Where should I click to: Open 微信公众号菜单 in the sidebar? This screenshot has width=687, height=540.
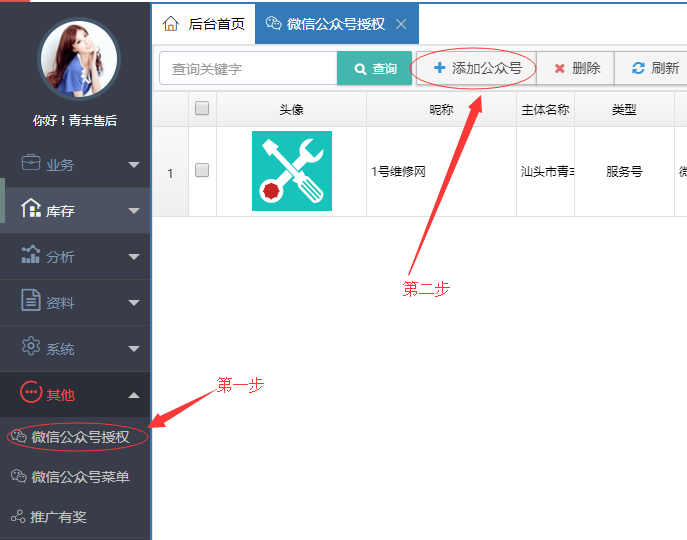coord(75,476)
